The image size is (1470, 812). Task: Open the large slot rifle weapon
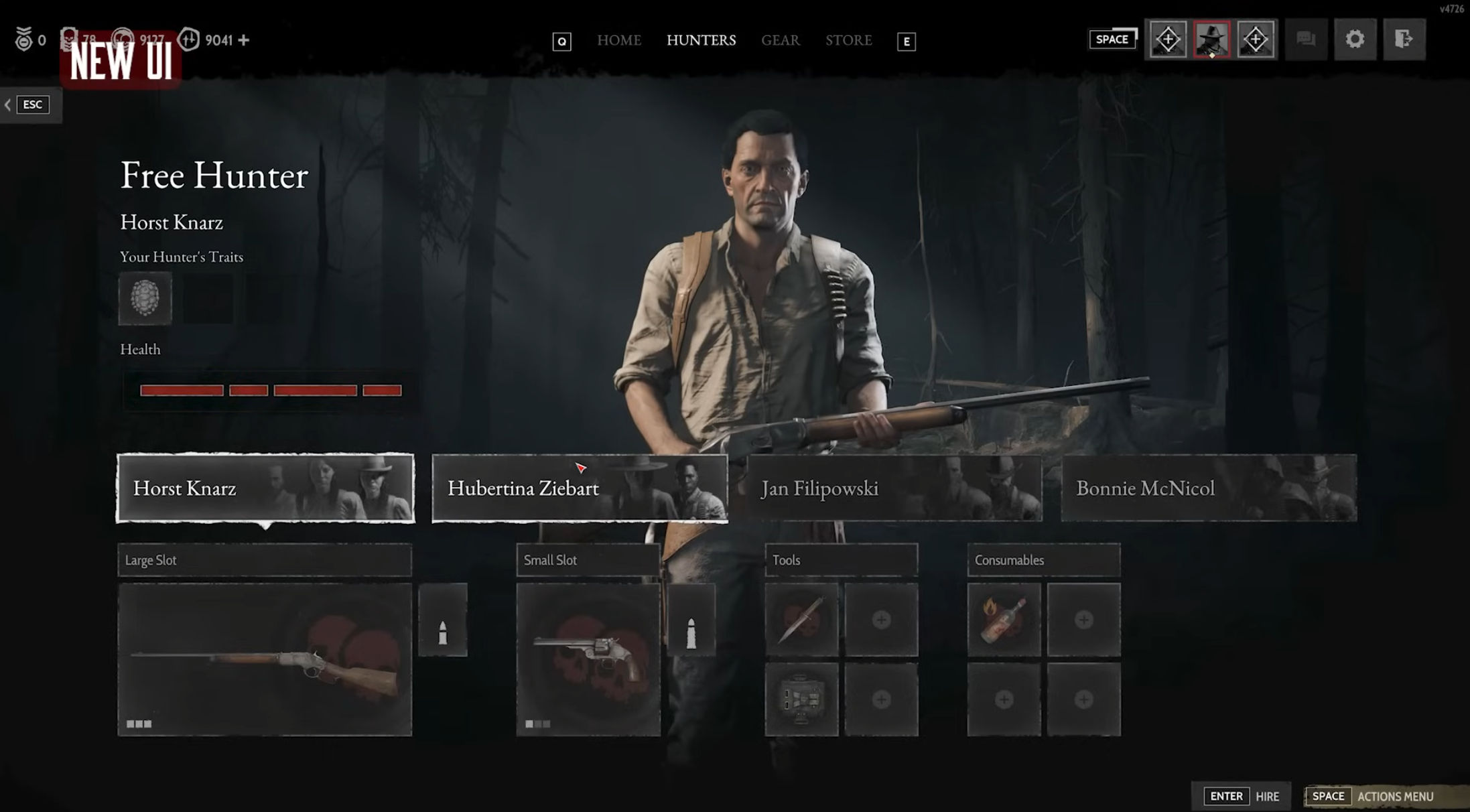pyautogui.click(x=265, y=659)
